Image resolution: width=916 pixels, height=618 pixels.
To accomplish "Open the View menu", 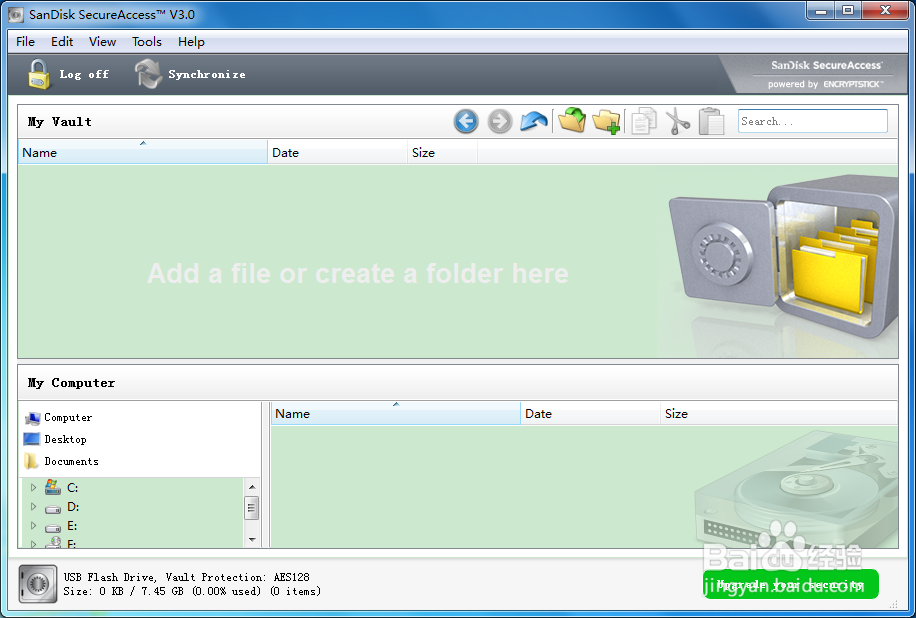I will [x=102, y=41].
